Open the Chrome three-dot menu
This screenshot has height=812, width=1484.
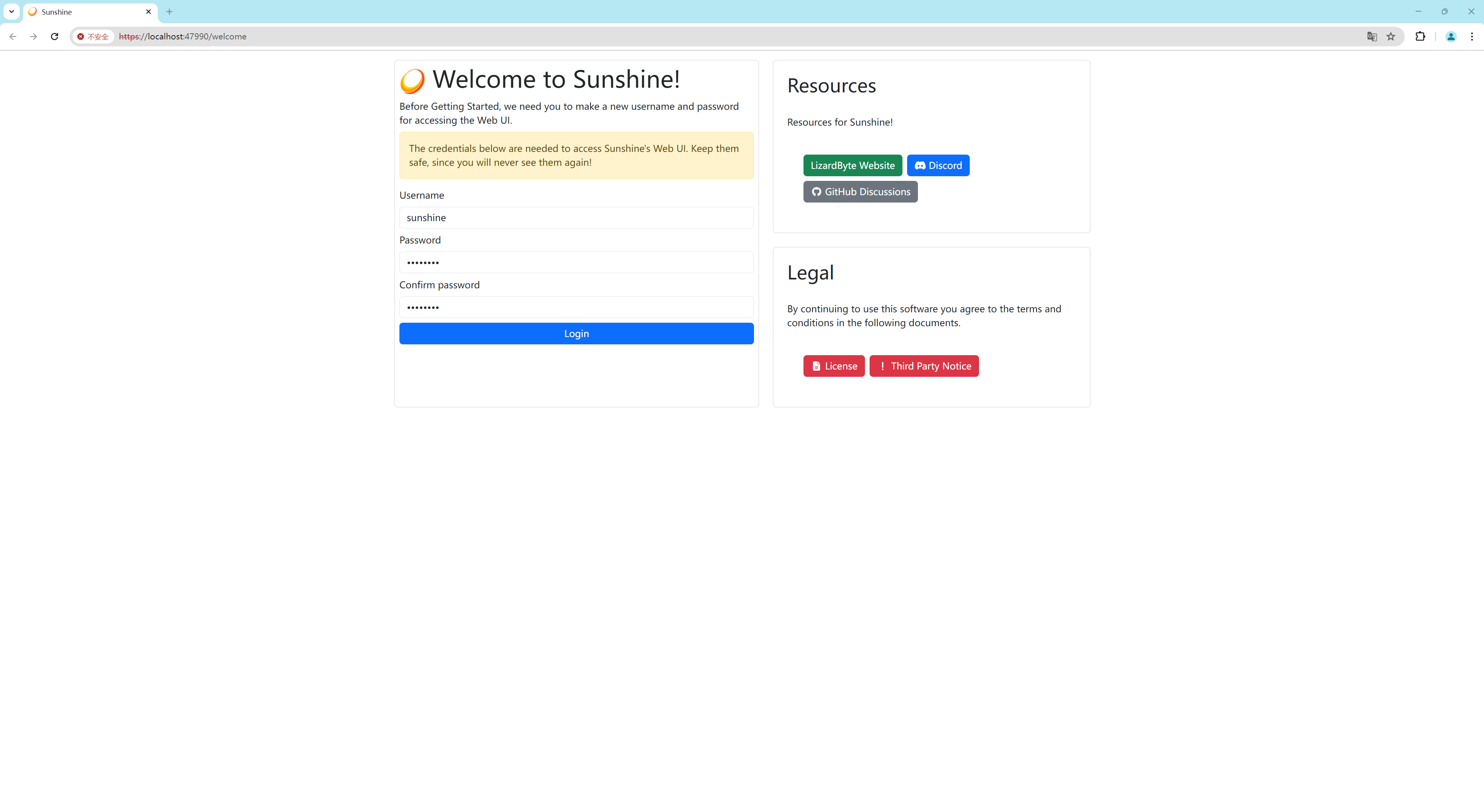click(x=1471, y=36)
